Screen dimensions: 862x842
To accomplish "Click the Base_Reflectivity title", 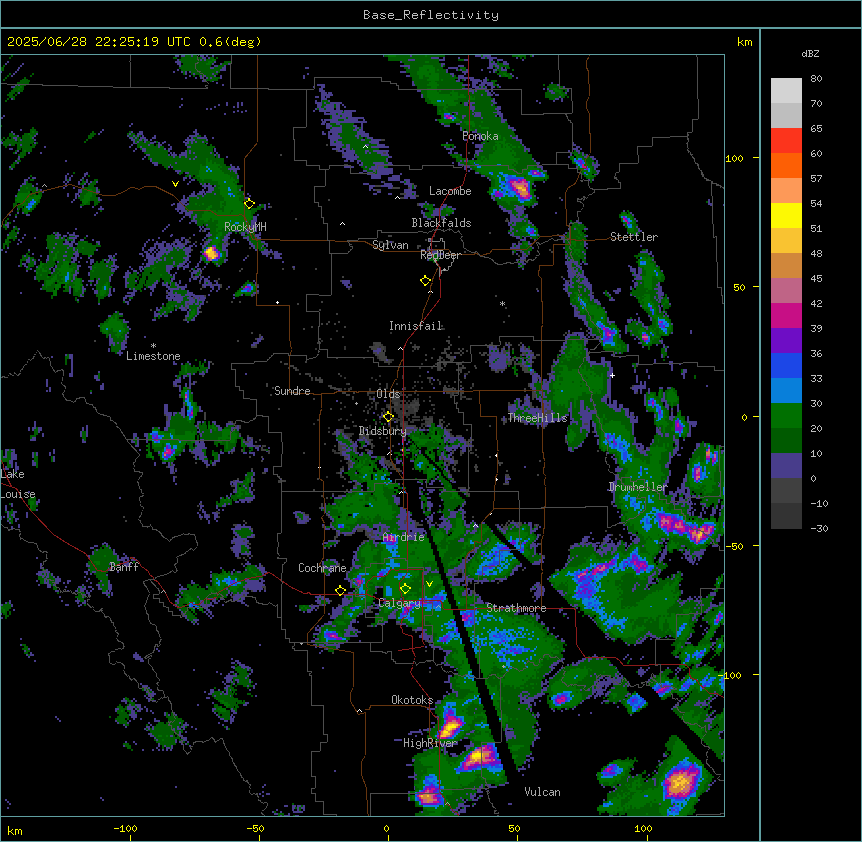I will pyautogui.click(x=431, y=15).
